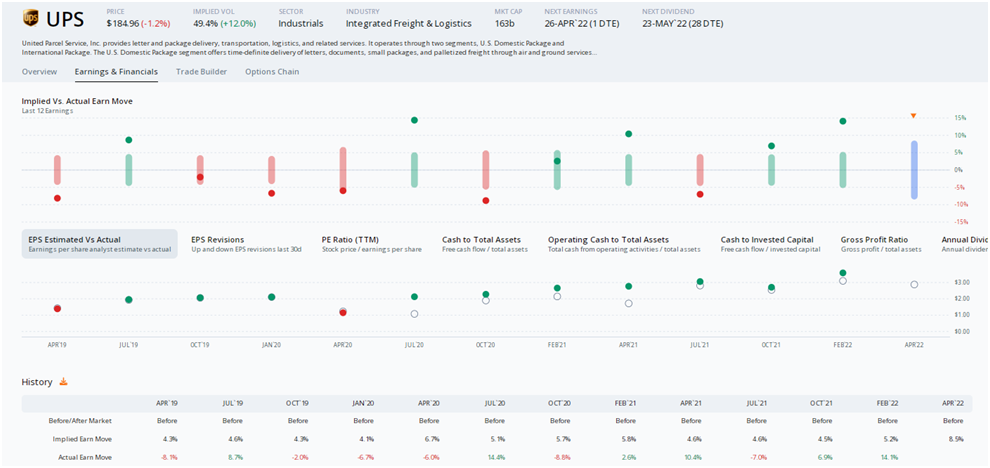Click the blue APR'22 implied move bar
The width and height of the screenshot is (990, 468).
pos(914,170)
